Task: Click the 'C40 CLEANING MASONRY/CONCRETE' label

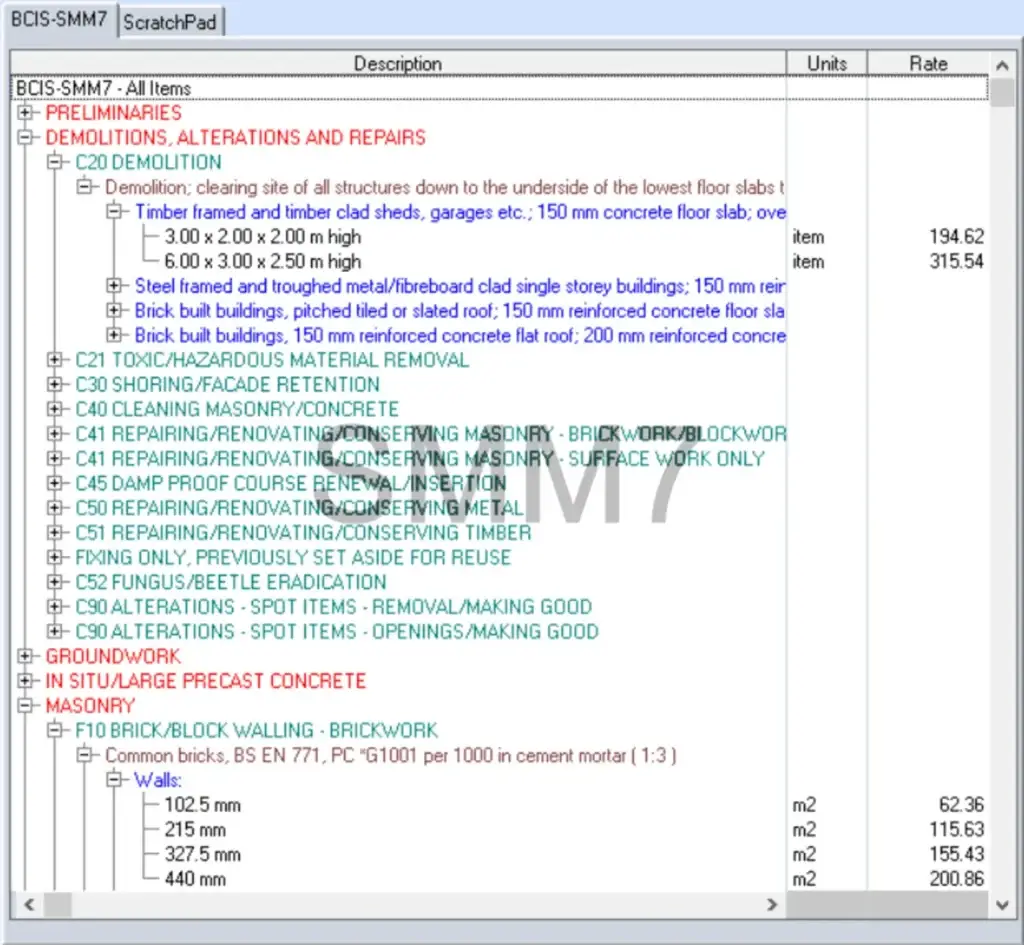Action: [236, 409]
